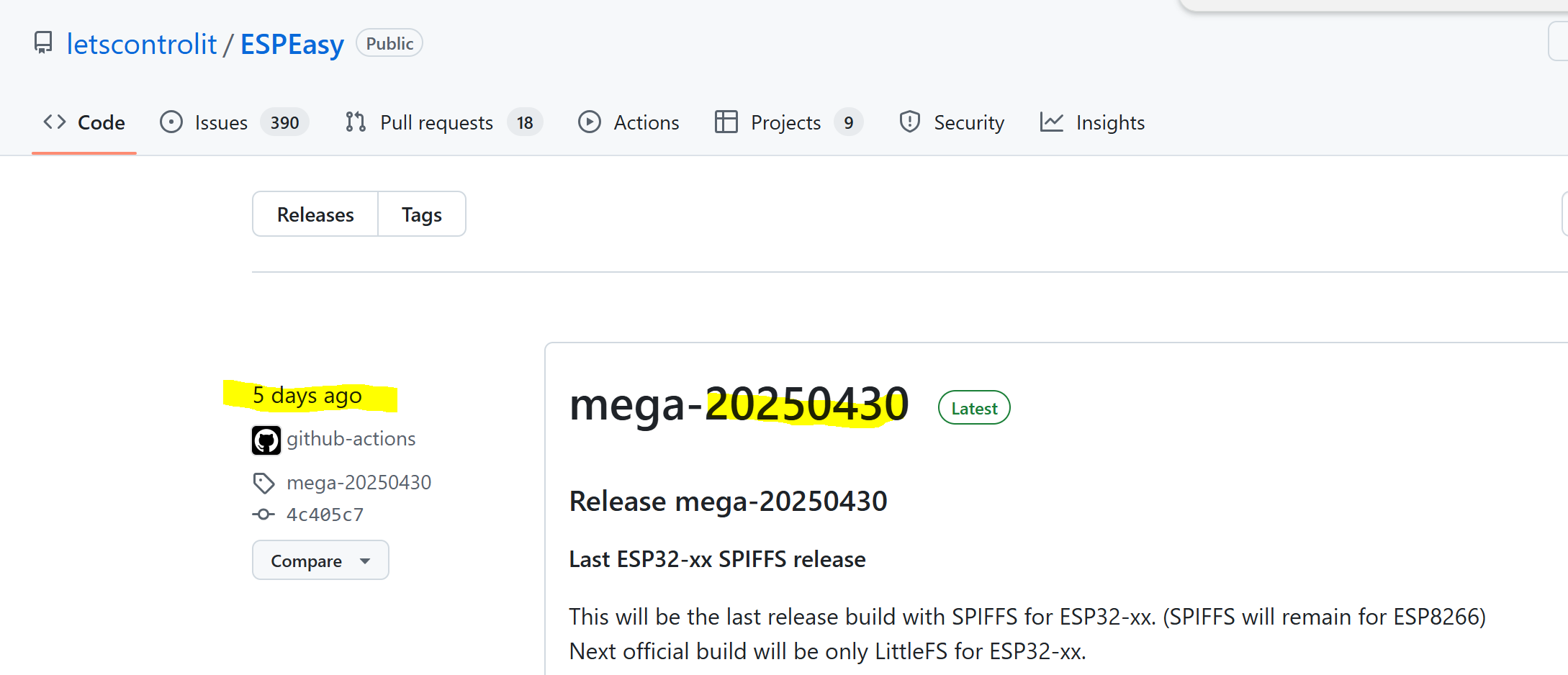1568x675 pixels.
Task: Click the Release mega-20250430 heading
Action: click(728, 502)
